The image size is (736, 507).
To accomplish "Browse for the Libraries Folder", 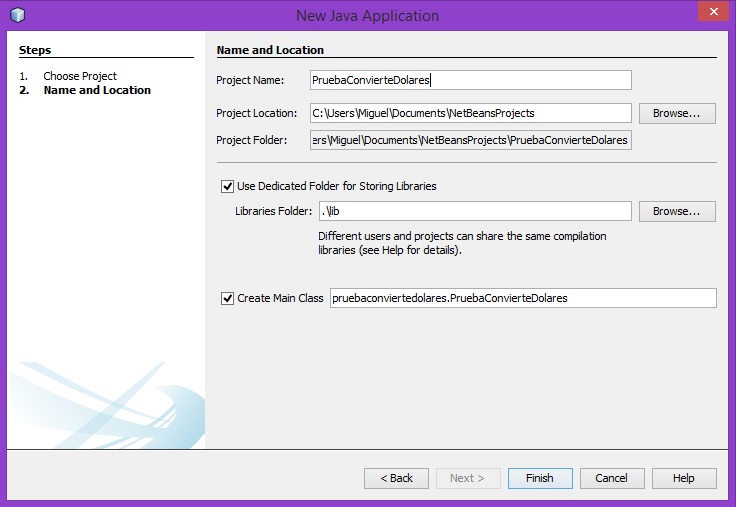I will (x=677, y=211).
